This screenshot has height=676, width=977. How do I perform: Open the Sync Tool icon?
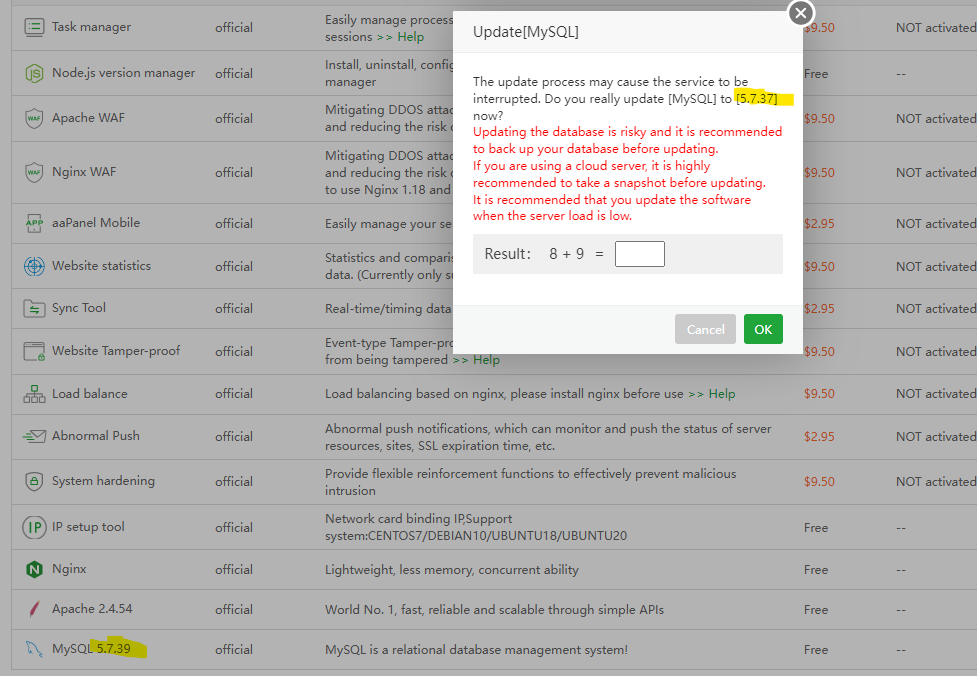32,309
